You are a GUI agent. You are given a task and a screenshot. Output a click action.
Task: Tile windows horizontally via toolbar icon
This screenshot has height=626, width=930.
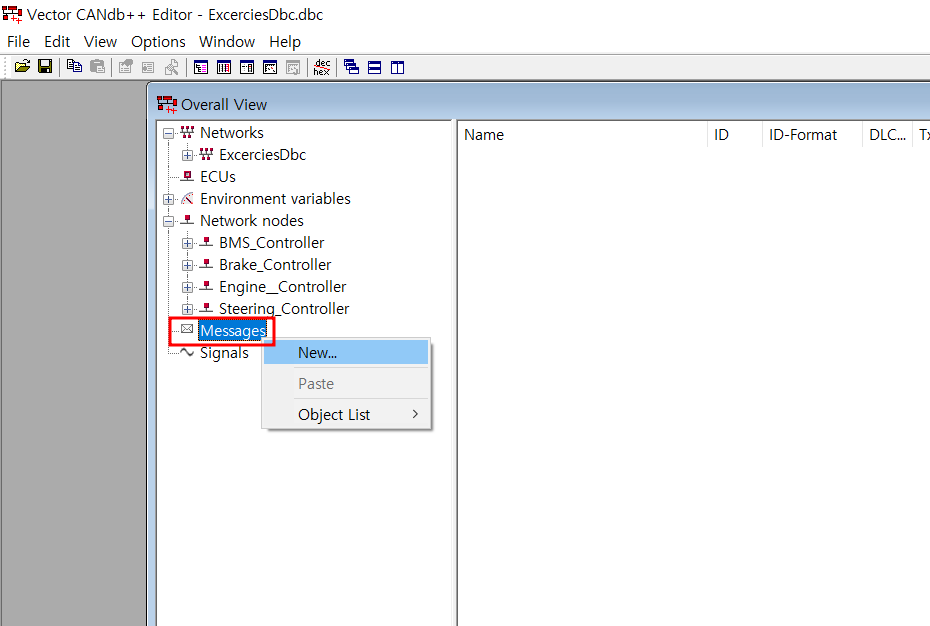374,68
